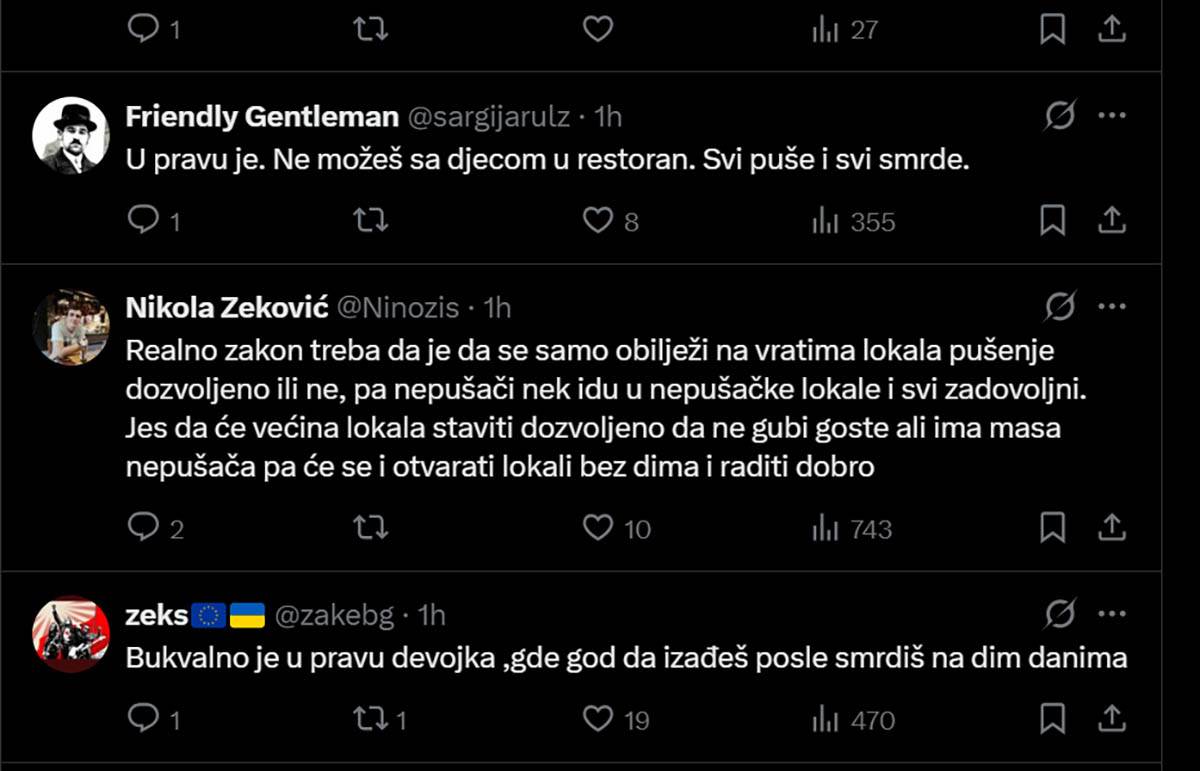This screenshot has height=771, width=1200.
Task: Like zeks's tweet with 19 likes
Action: coord(598,719)
